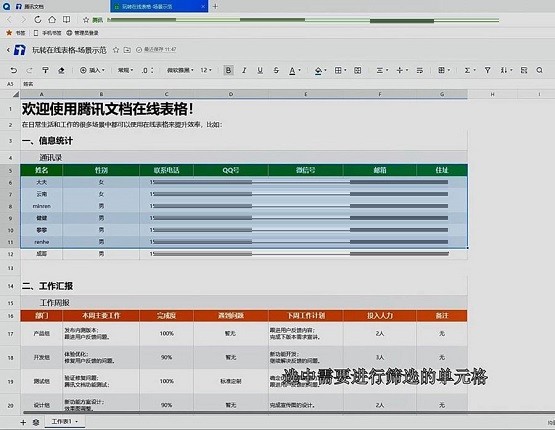Click the undo arrow in the toolbar
Image resolution: width=555 pixels, height=430 pixels.
pos(13,70)
